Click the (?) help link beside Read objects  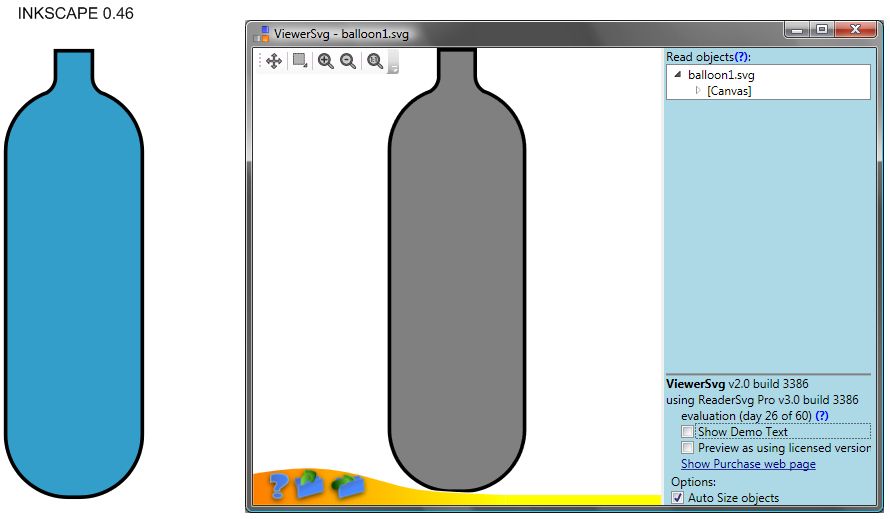click(x=742, y=57)
